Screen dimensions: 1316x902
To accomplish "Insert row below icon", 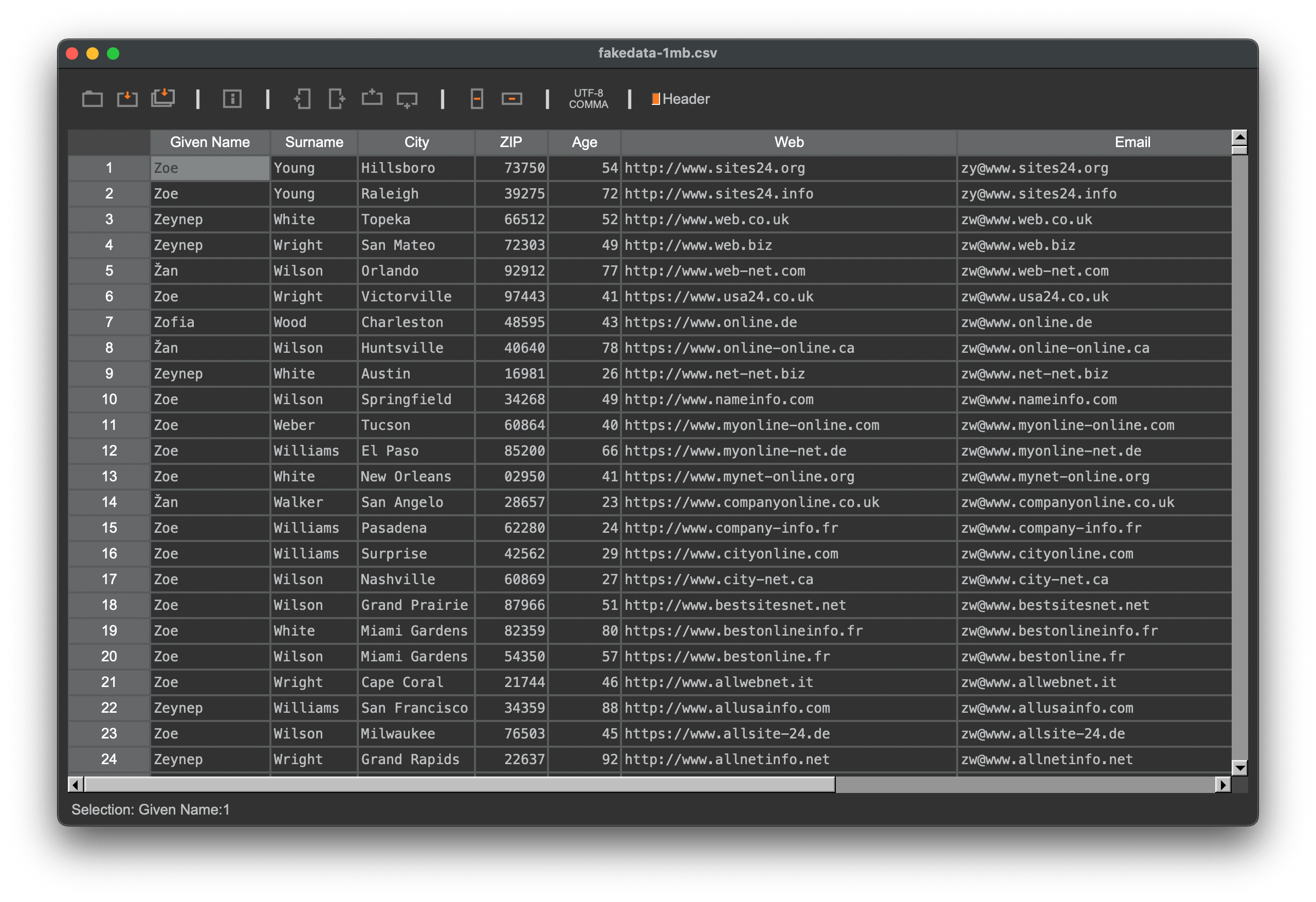I will (x=407, y=100).
